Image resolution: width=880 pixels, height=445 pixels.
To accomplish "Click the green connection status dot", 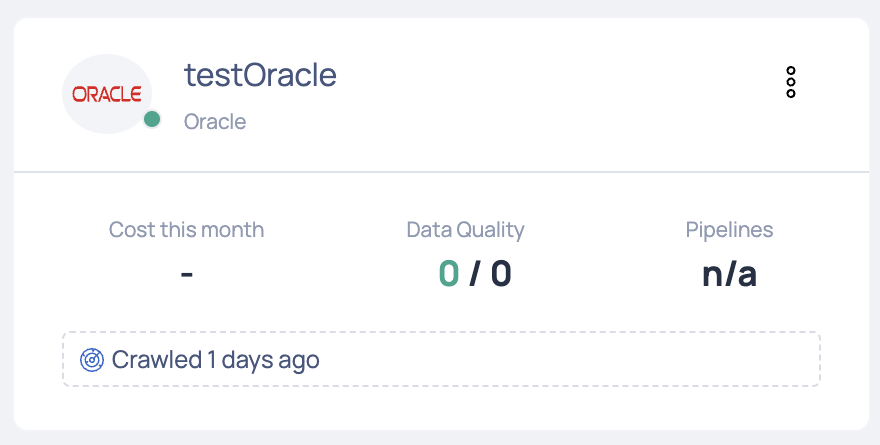I will pyautogui.click(x=152, y=119).
